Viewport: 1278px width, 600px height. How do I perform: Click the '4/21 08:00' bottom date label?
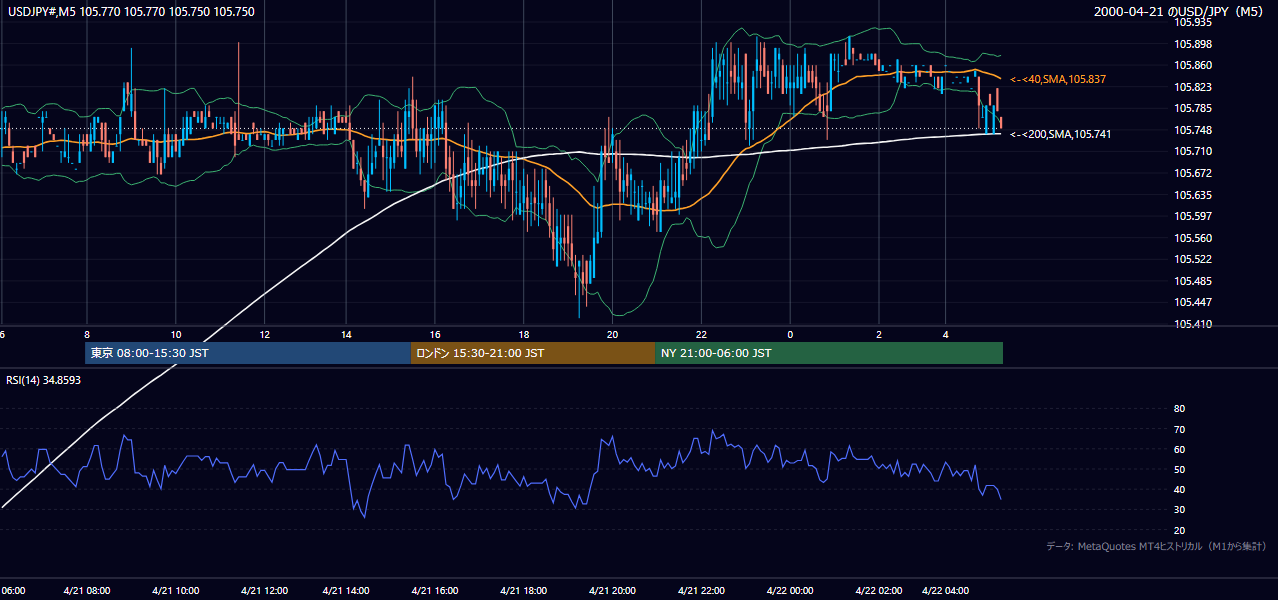pyautogui.click(x=86, y=591)
